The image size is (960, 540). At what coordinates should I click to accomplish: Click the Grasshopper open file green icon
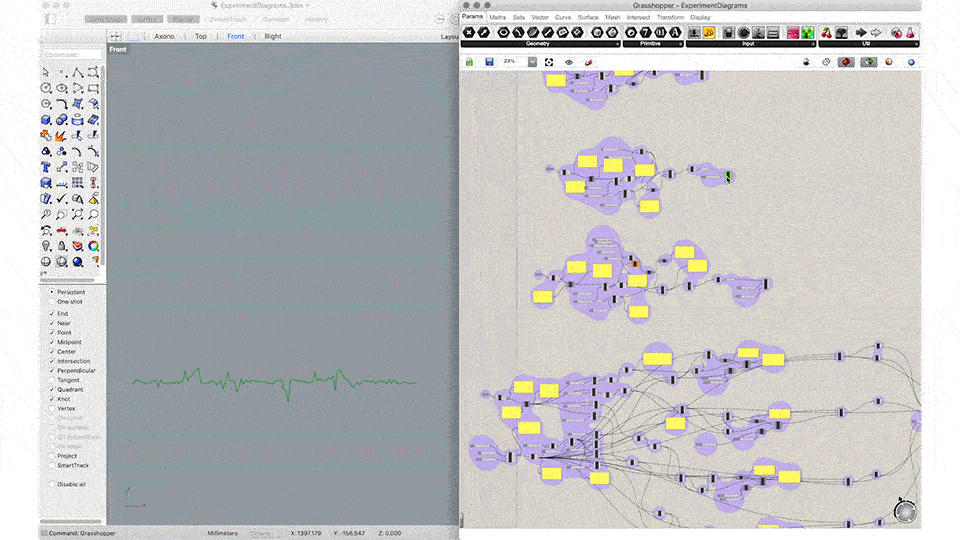[470, 62]
